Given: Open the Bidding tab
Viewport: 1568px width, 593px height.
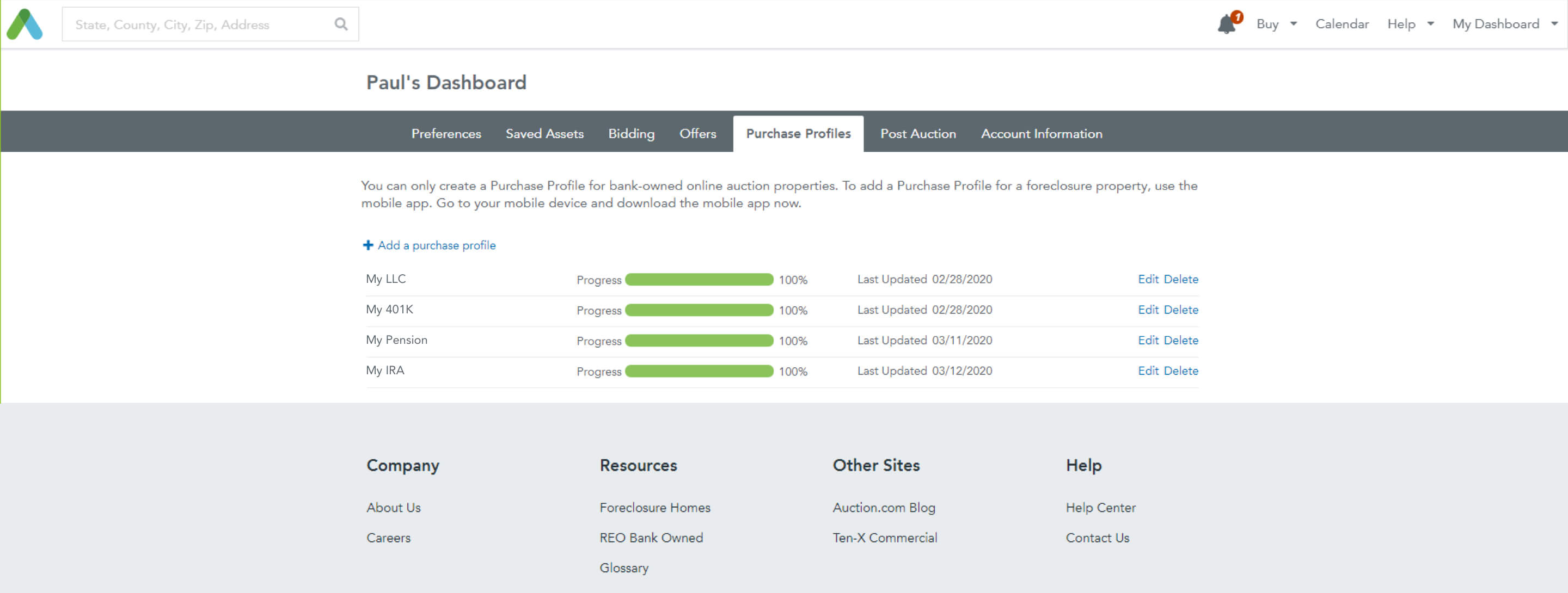Looking at the screenshot, I should [x=631, y=134].
